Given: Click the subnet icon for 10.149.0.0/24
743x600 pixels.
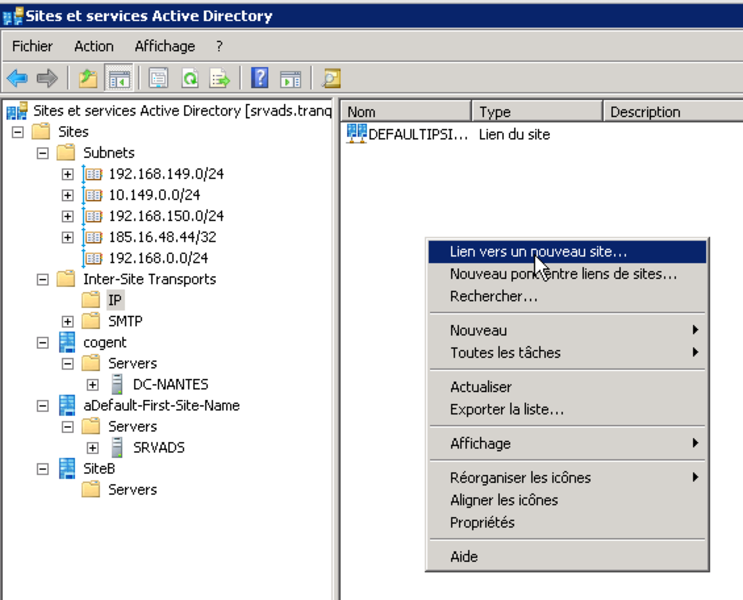Looking at the screenshot, I should (92, 195).
